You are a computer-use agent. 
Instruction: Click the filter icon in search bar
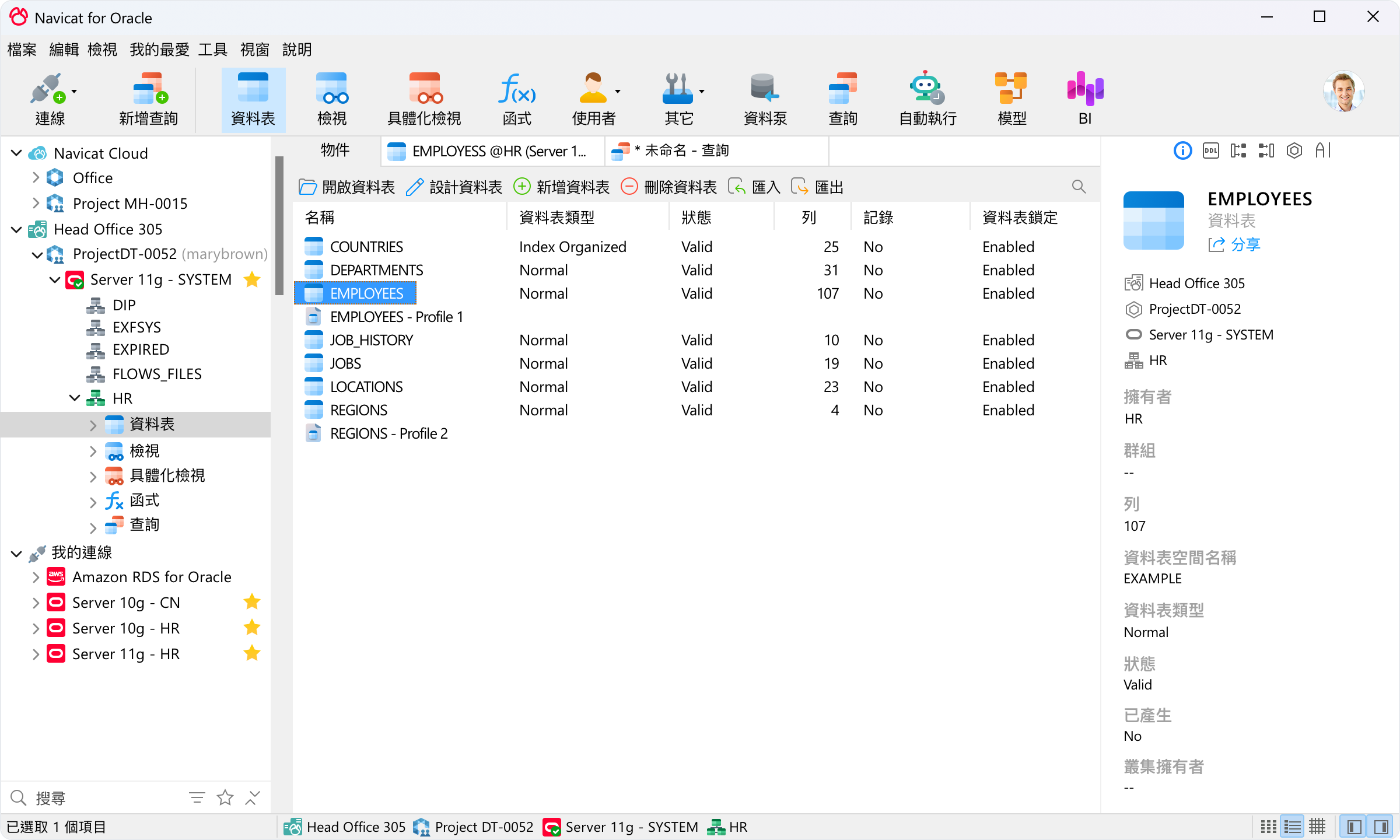[197, 797]
